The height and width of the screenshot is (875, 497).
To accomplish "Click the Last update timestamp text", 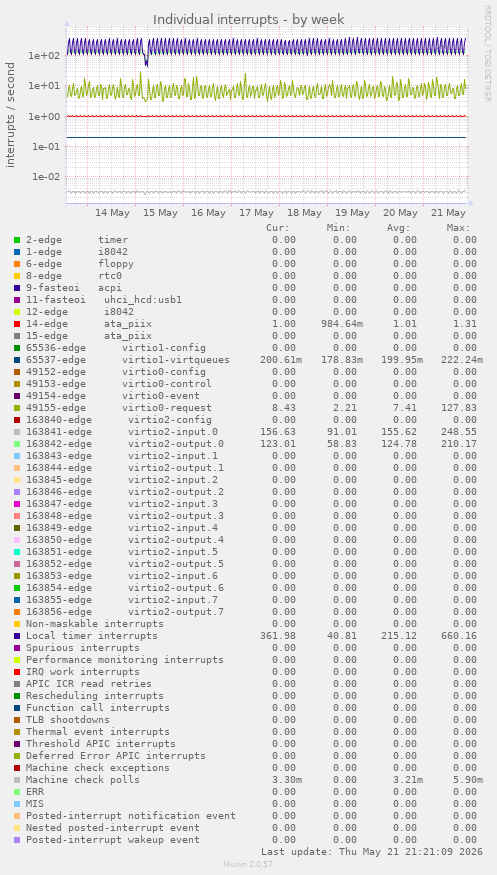I will pyautogui.click(x=372, y=852).
